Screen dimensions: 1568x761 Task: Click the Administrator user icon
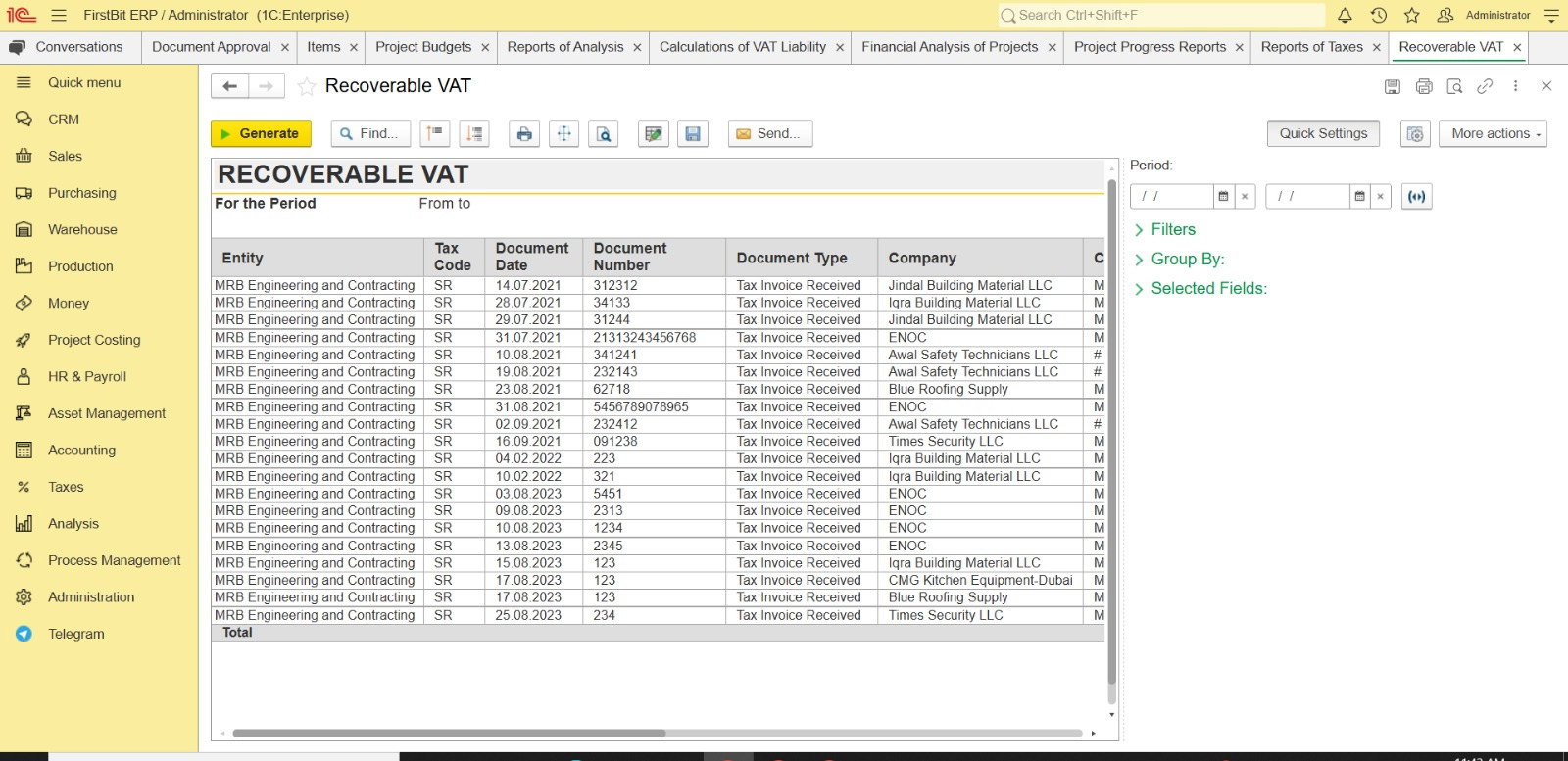point(1445,15)
